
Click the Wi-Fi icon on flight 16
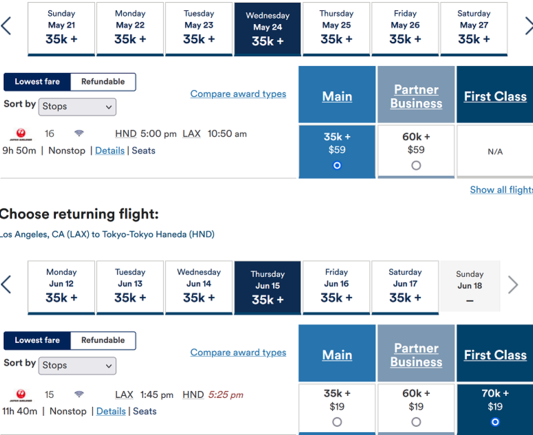79,133
